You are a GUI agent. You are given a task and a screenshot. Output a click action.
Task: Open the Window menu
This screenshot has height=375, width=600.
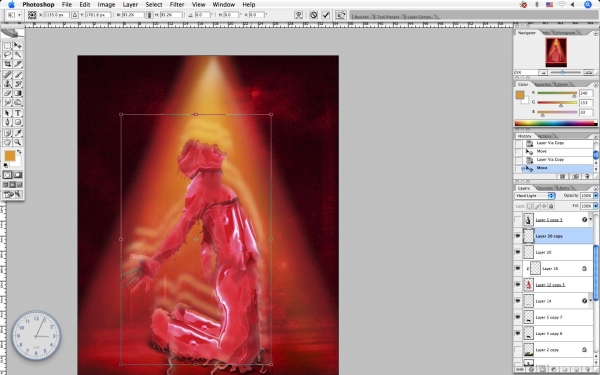click(223, 5)
